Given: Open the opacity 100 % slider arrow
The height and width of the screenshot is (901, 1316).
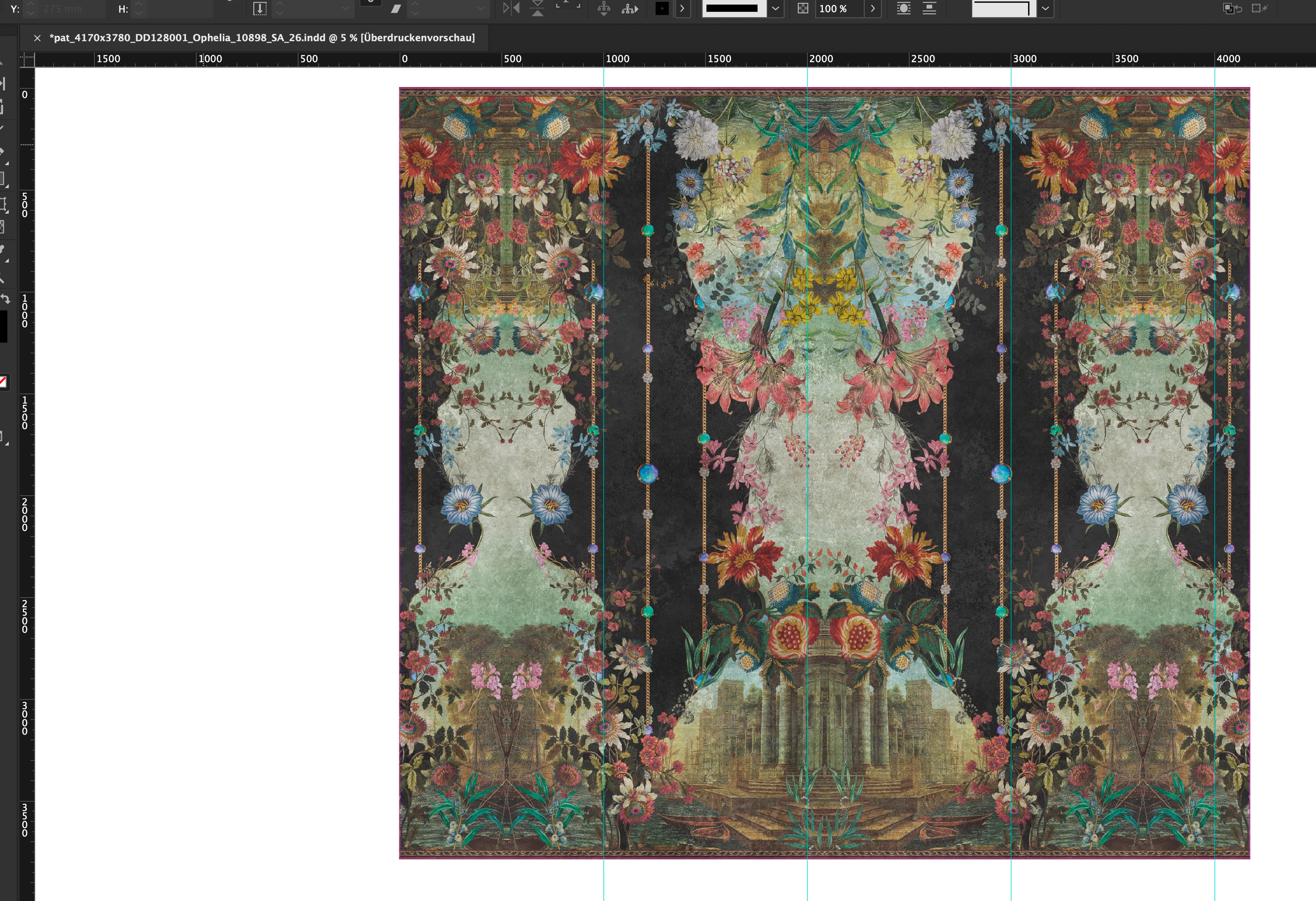Looking at the screenshot, I should [873, 8].
